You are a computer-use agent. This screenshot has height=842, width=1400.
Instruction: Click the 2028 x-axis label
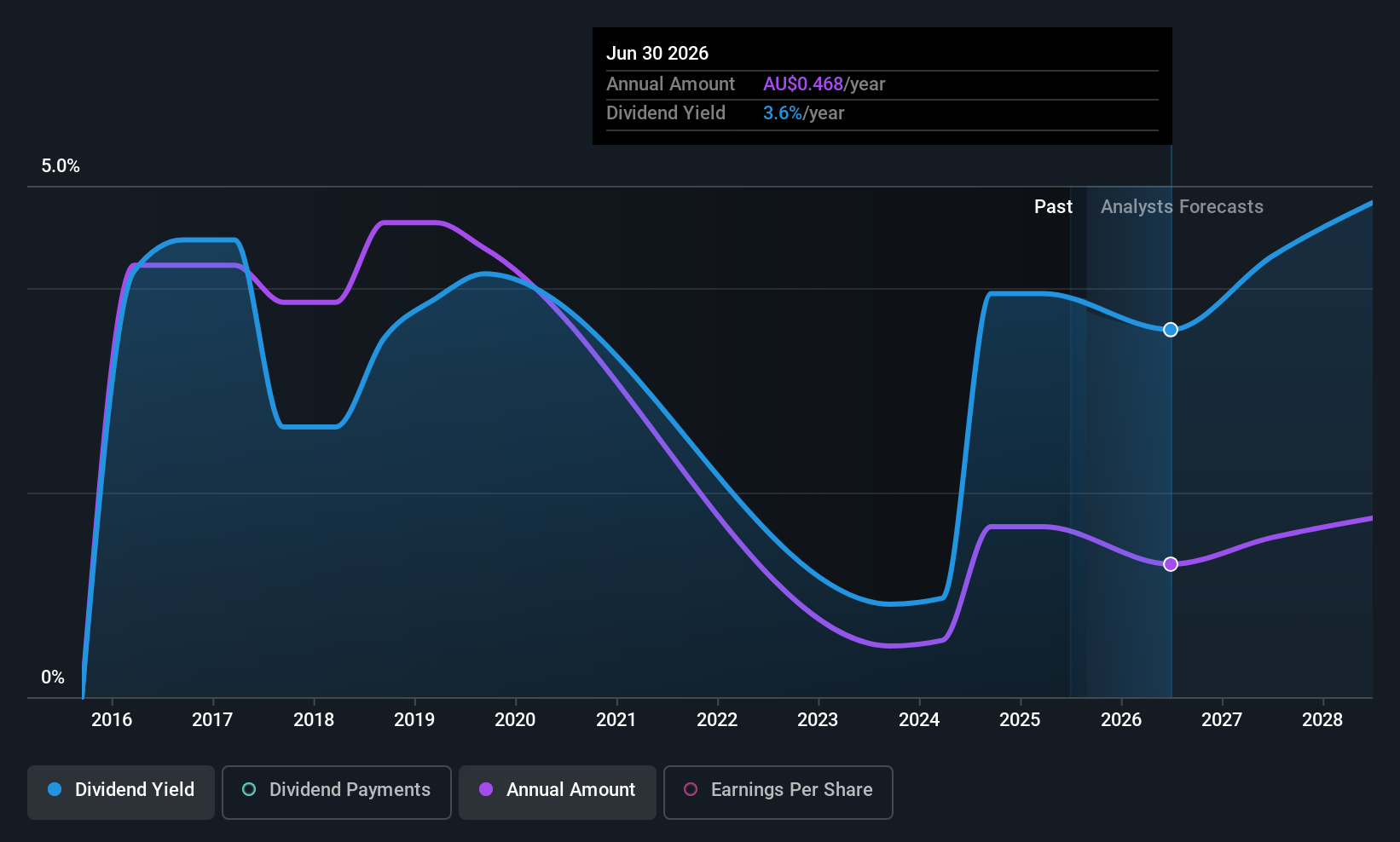tap(1322, 720)
